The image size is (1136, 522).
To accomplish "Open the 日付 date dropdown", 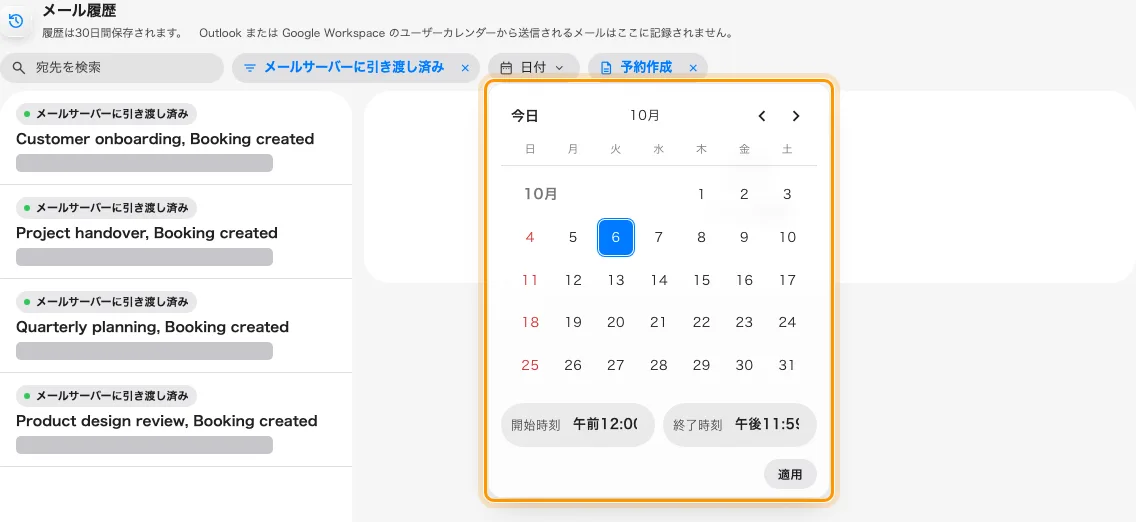I will [x=533, y=68].
